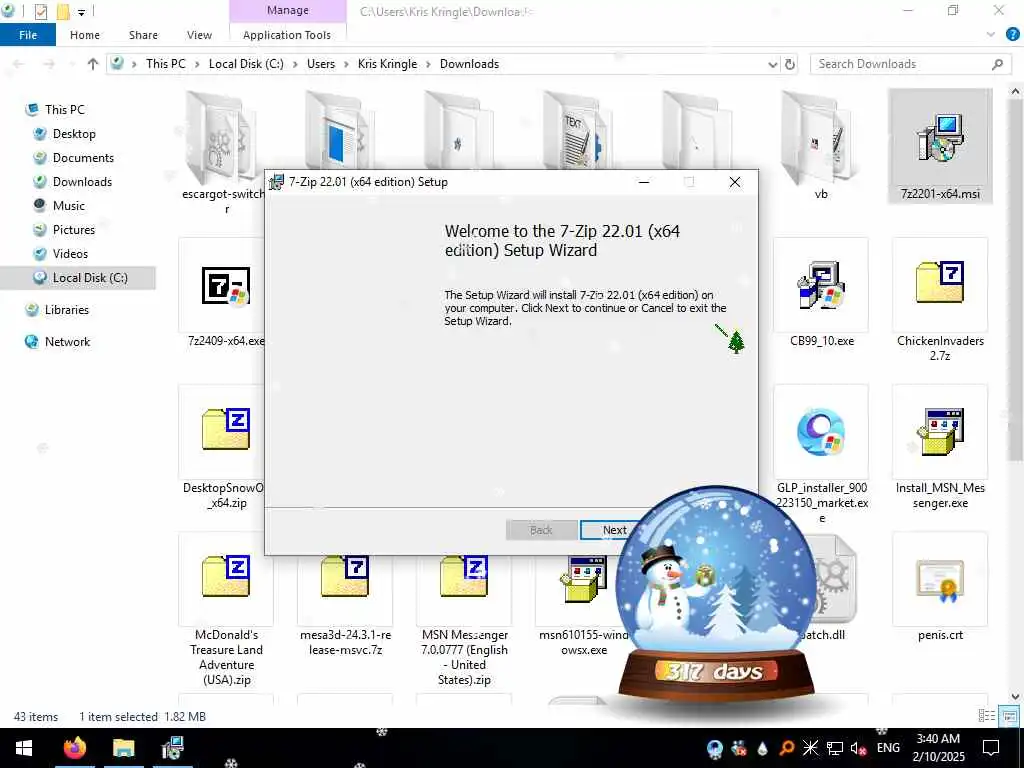The width and height of the screenshot is (1024, 768).
Task: Open the clock showing 3:40 AM
Action: pyautogui.click(x=938, y=748)
